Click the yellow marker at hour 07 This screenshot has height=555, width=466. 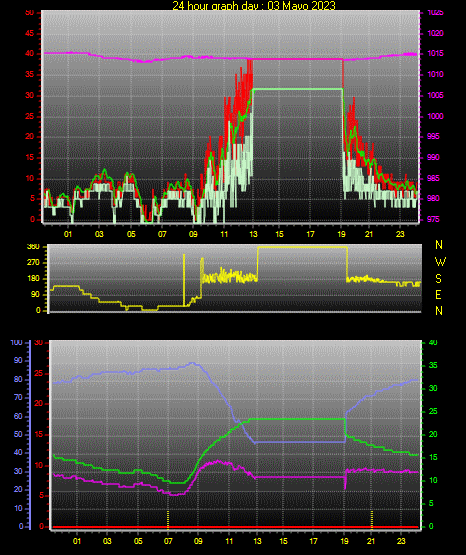(x=168, y=519)
